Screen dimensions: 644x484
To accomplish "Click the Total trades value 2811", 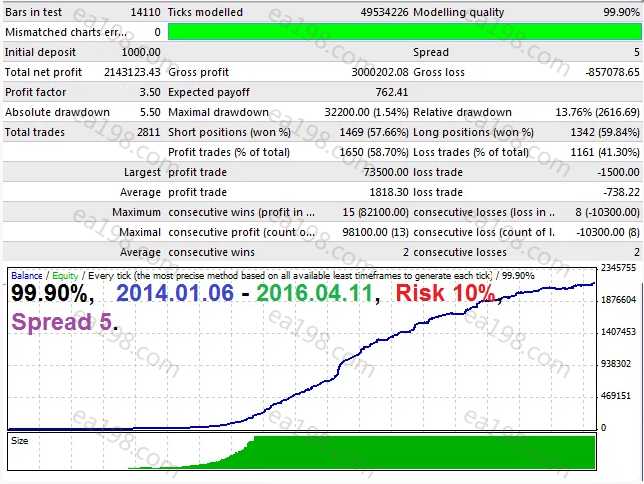I will (x=149, y=132).
